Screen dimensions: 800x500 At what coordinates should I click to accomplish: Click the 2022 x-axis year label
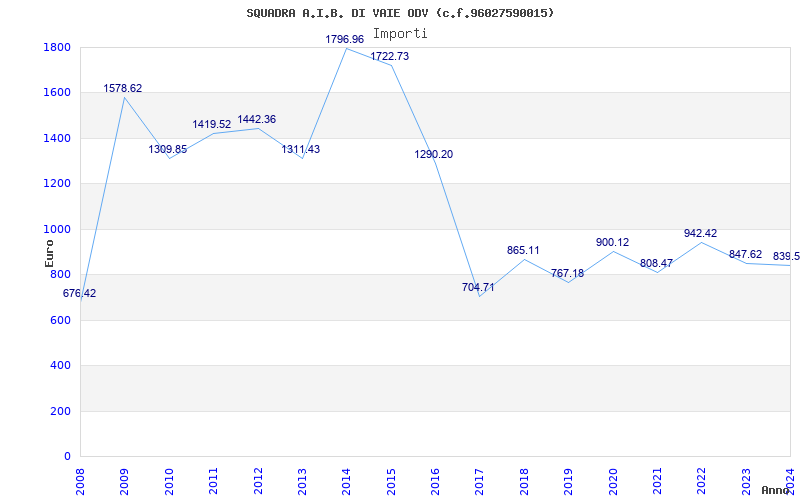click(702, 481)
